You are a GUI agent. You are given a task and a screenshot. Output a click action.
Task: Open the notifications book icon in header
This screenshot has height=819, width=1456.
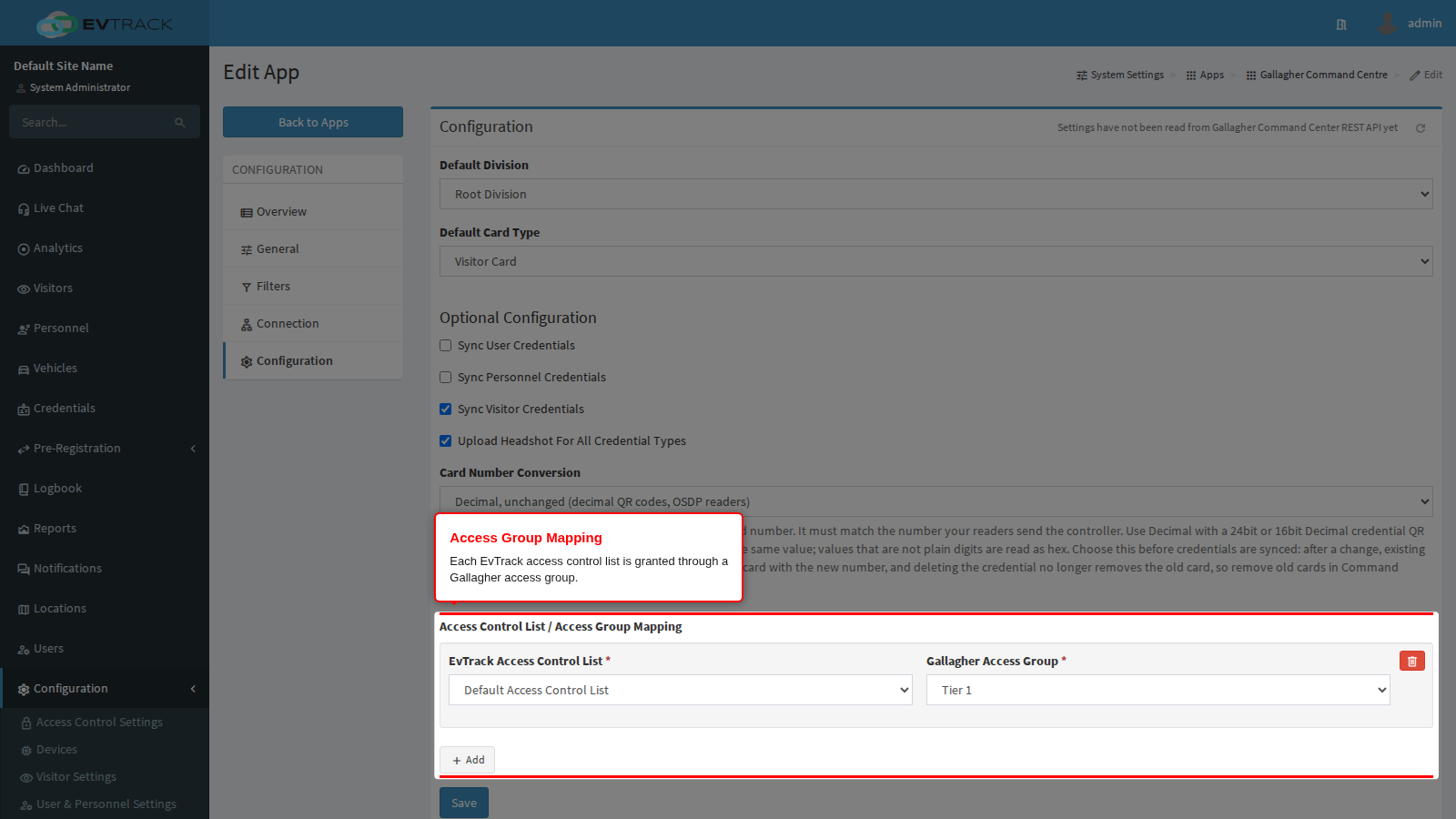[1341, 25]
